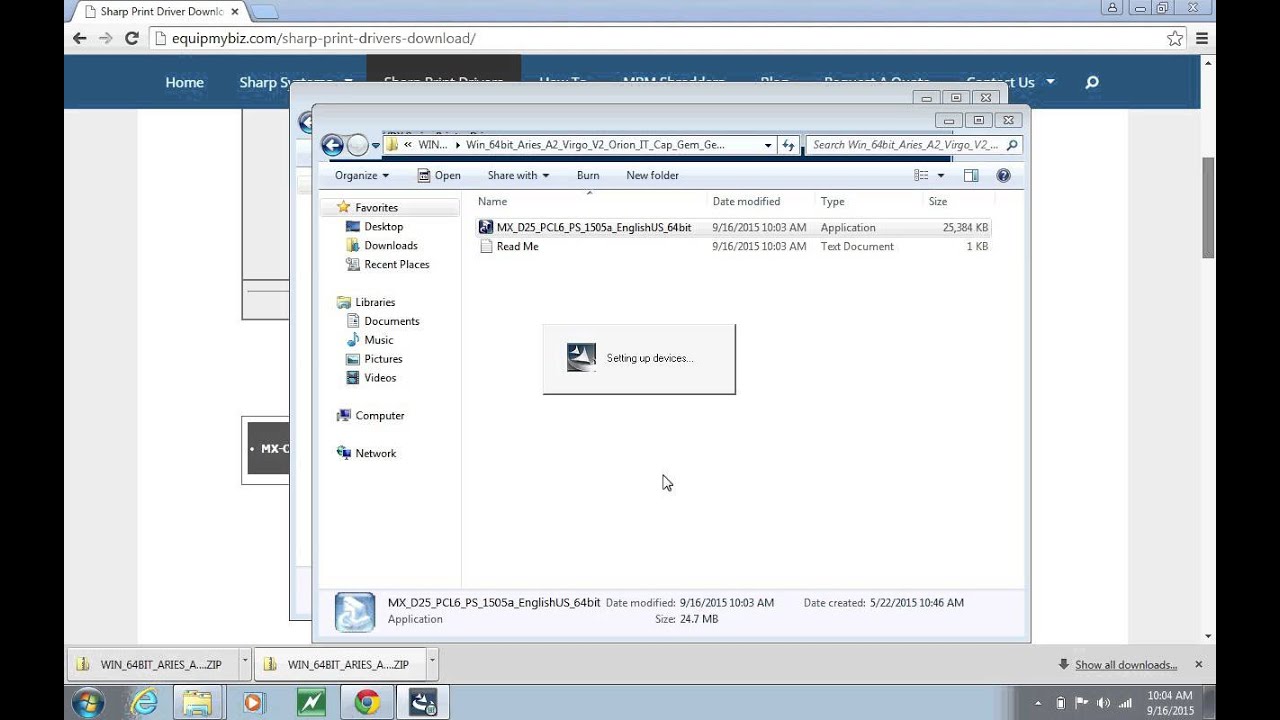Click Chrome back button
The image size is (1280, 720).
[x=80, y=38]
